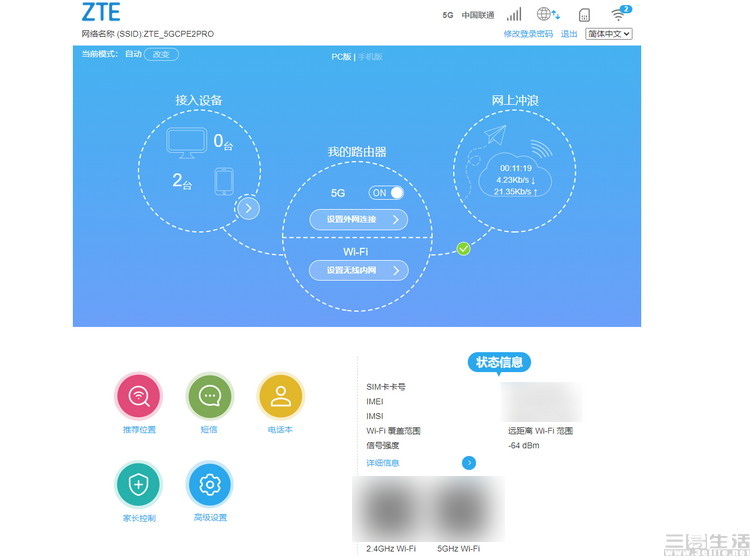Image resolution: width=750 pixels, height=557 pixels.
Task: Click the IMEI label
Action: point(375,402)
